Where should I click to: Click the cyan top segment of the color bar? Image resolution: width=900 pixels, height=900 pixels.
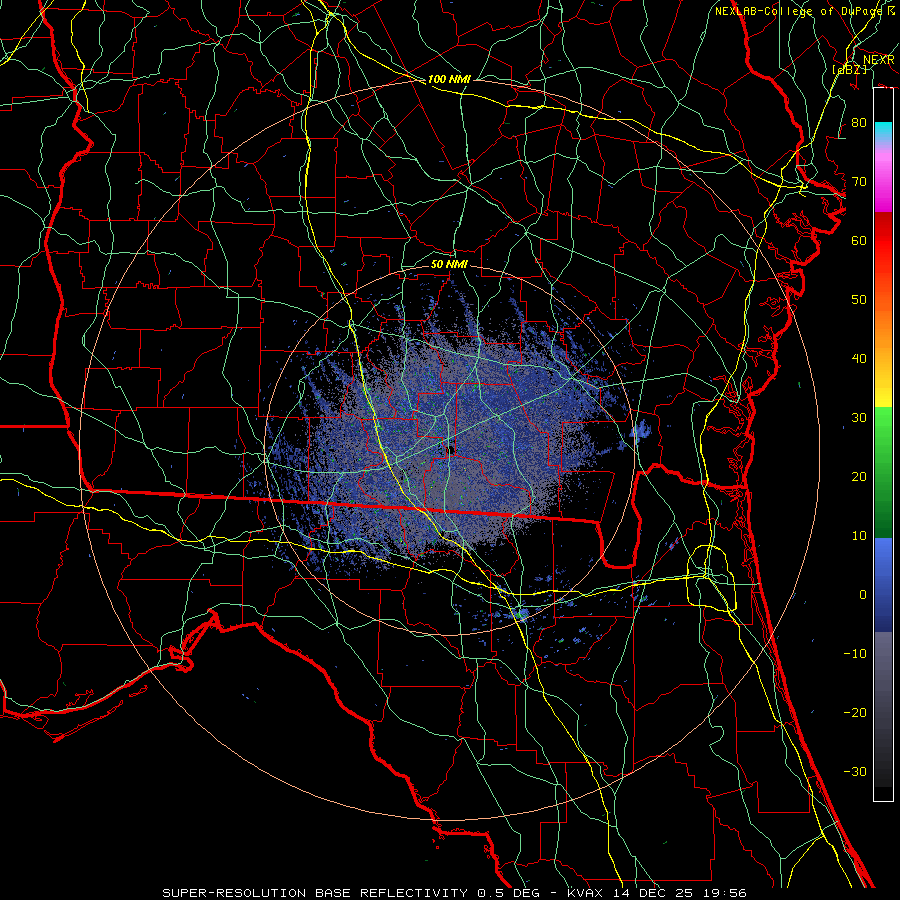(883, 131)
